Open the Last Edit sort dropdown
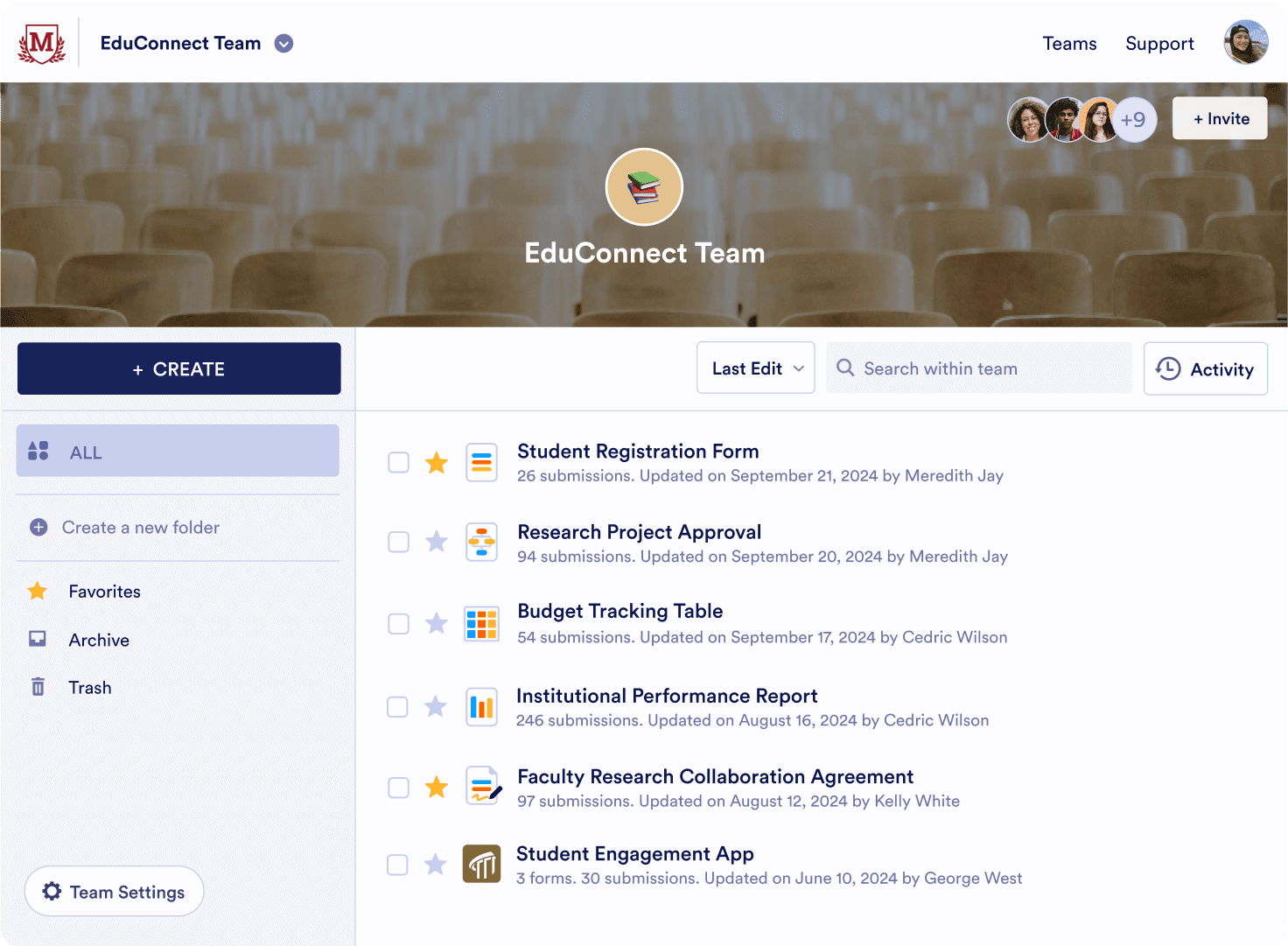Screen dimensions: 1288x946 click(x=755, y=368)
